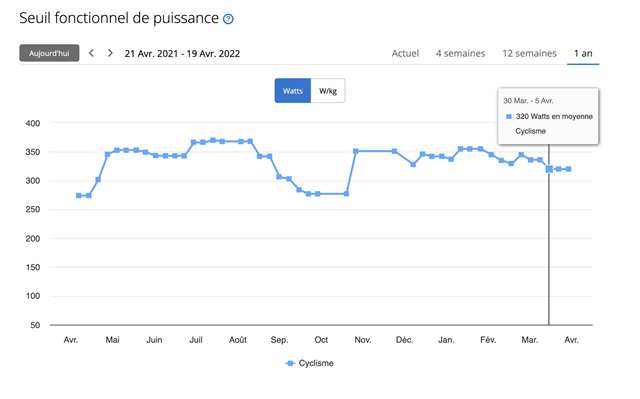Click the Aujourd'hui button
This screenshot has width=640, height=399.
coord(49,53)
